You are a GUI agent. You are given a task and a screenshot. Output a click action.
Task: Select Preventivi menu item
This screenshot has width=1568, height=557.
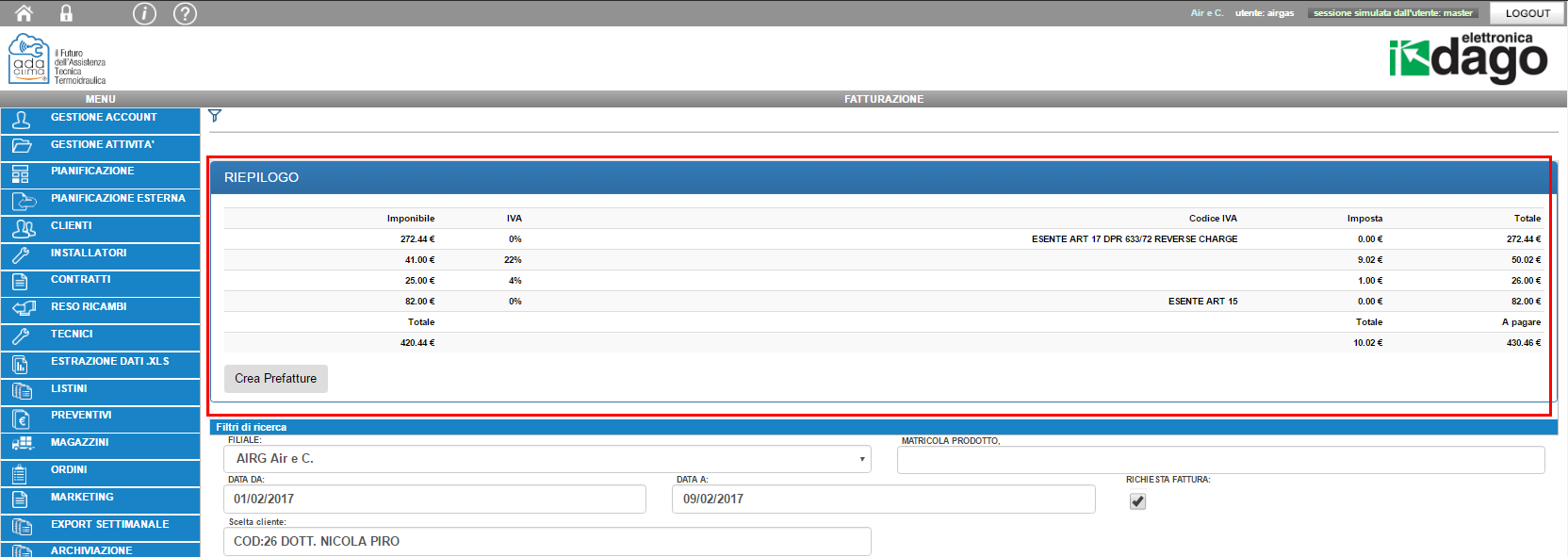click(x=100, y=419)
